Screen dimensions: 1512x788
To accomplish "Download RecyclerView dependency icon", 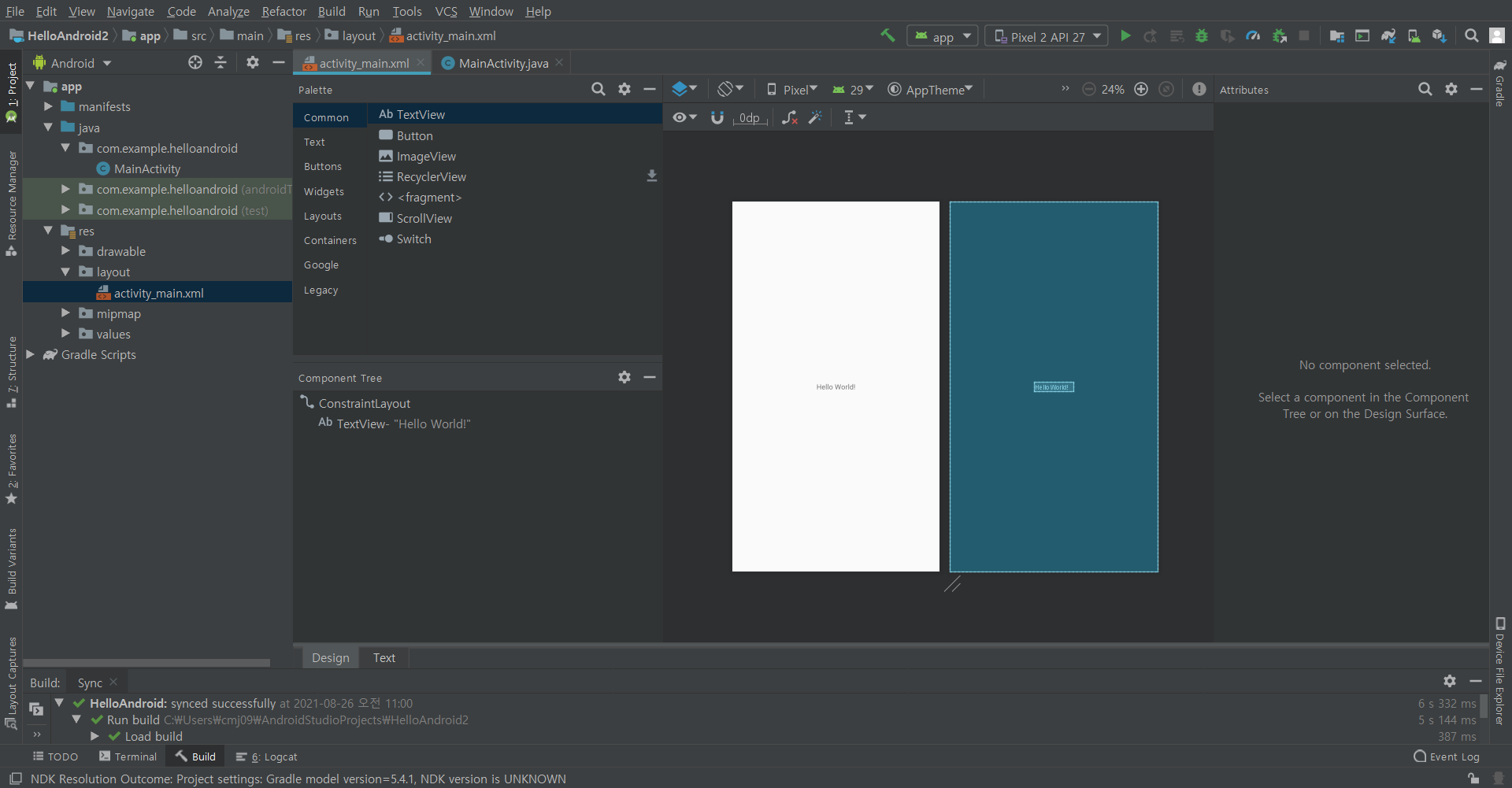I will (x=651, y=176).
